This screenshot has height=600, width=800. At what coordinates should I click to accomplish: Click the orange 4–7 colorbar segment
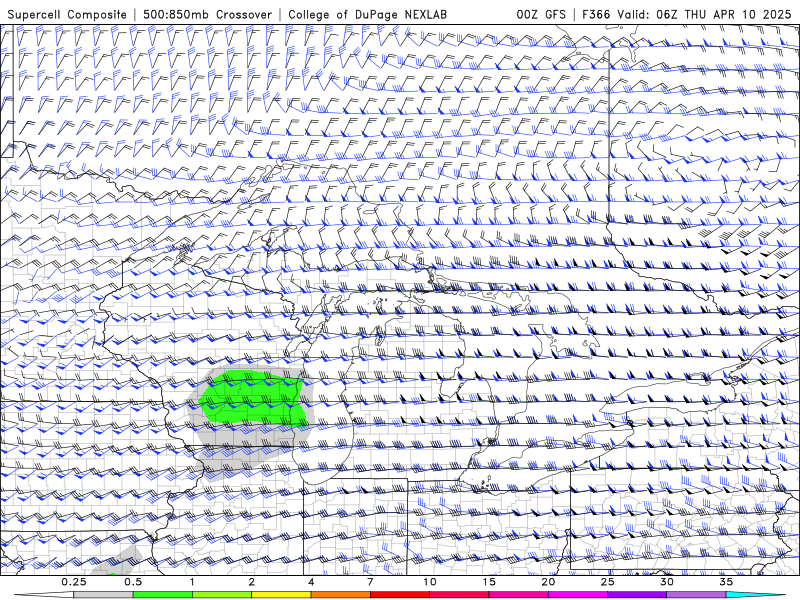point(340,595)
